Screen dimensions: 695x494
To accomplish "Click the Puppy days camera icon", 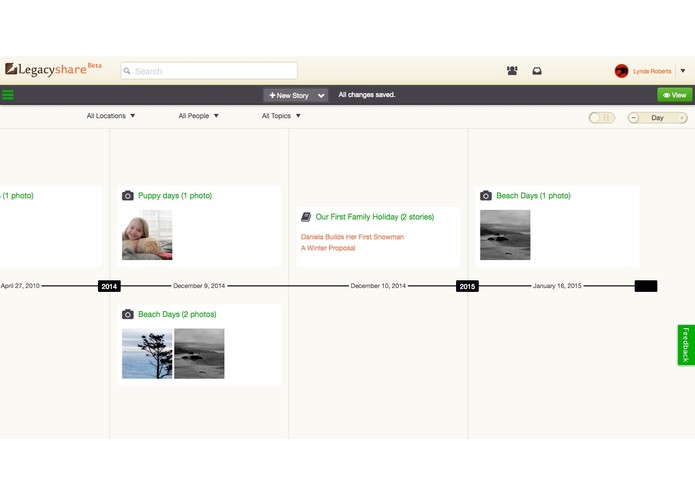I will pos(128,195).
